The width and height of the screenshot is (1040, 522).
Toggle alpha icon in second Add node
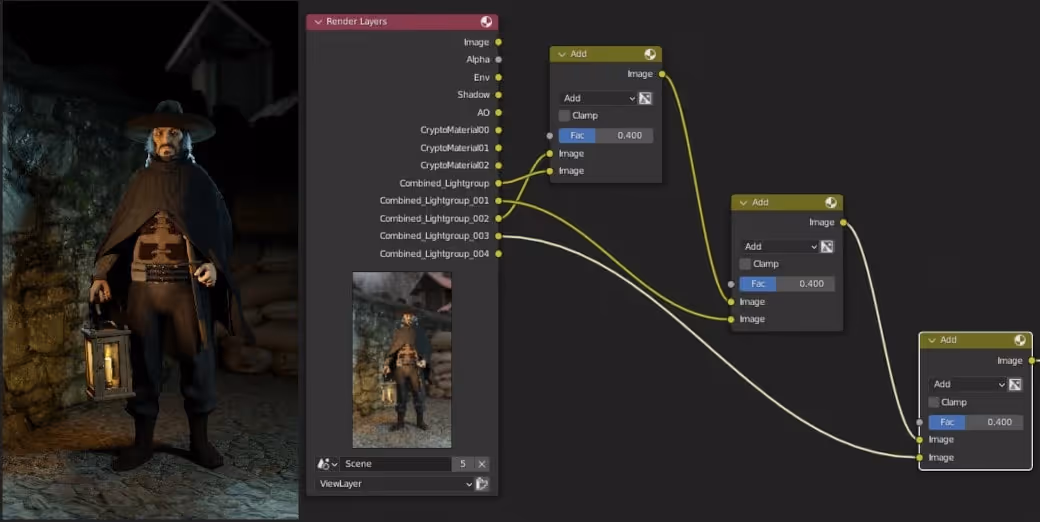[x=827, y=247]
